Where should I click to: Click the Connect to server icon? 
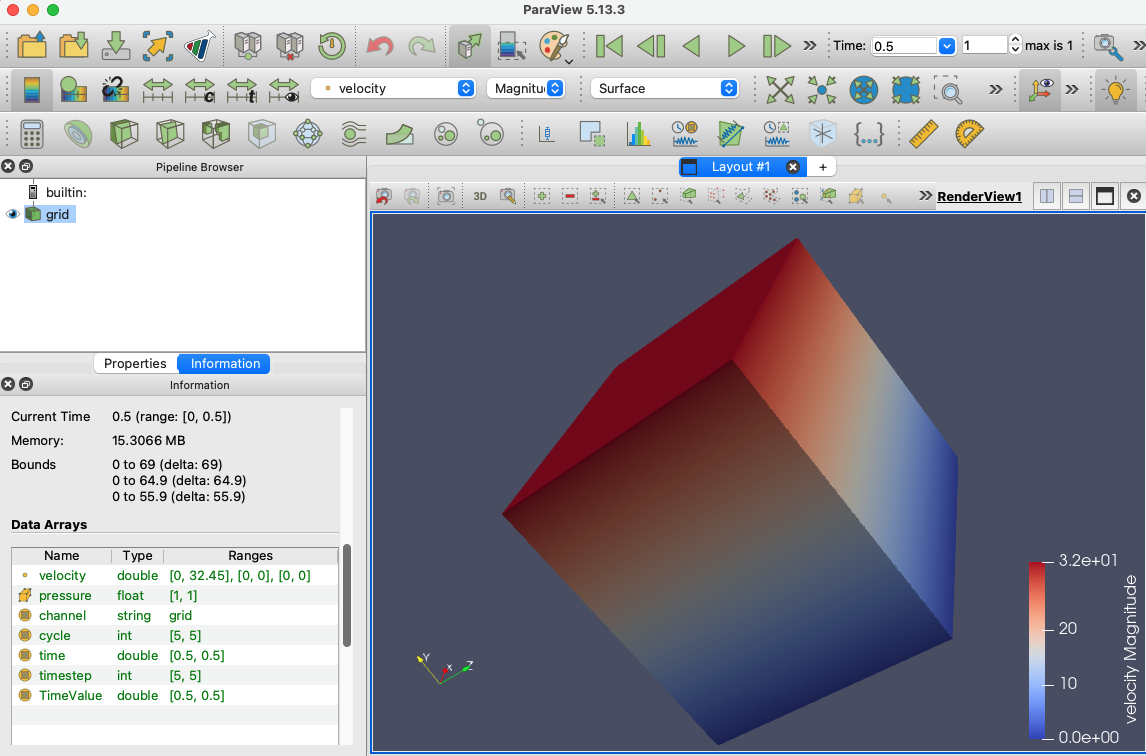pyautogui.click(x=248, y=45)
